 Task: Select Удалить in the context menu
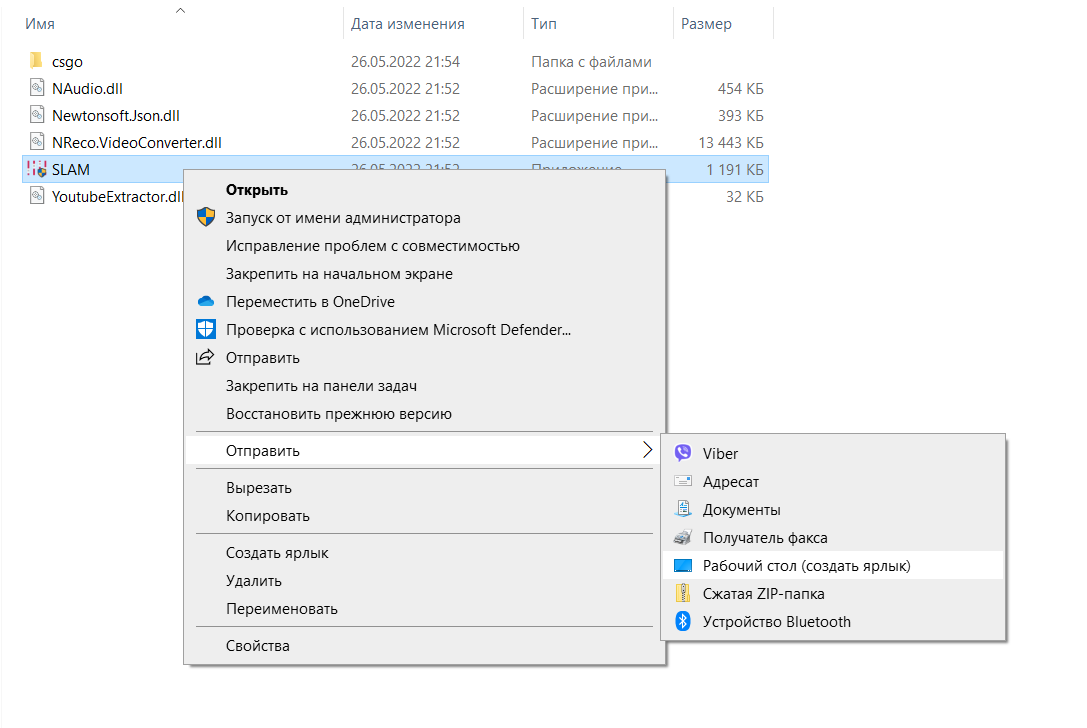254,581
